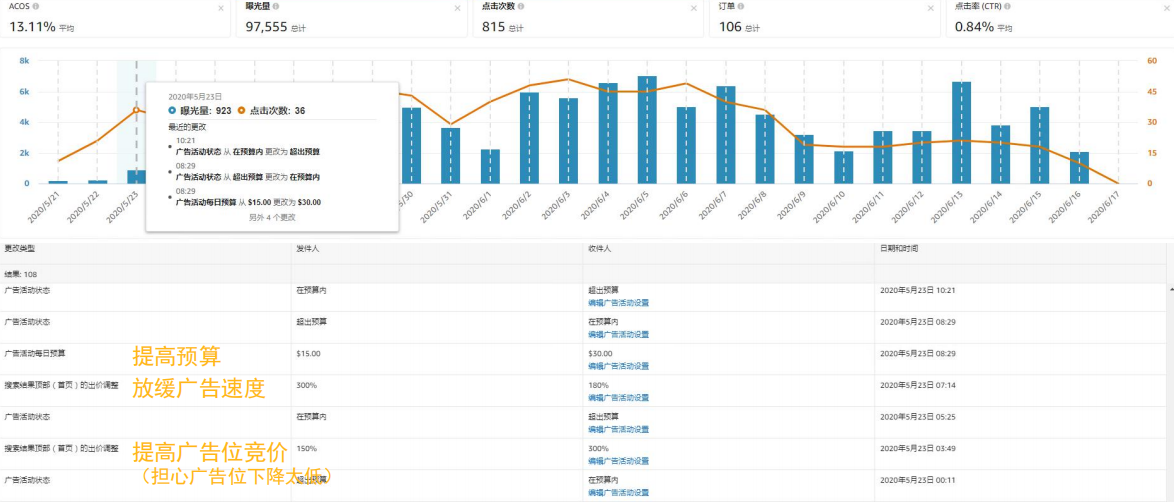Click the 0.84% CTR average value
1174x502 pixels.
pyautogui.click(x=974, y=27)
